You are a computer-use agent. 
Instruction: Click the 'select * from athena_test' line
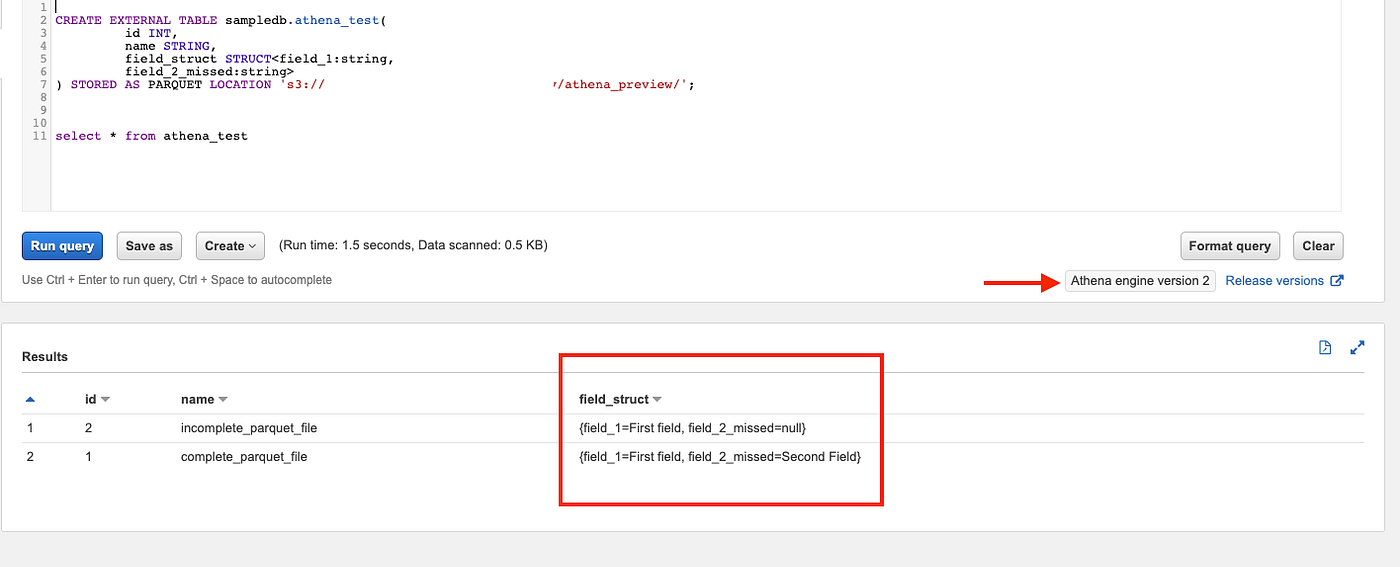click(151, 136)
